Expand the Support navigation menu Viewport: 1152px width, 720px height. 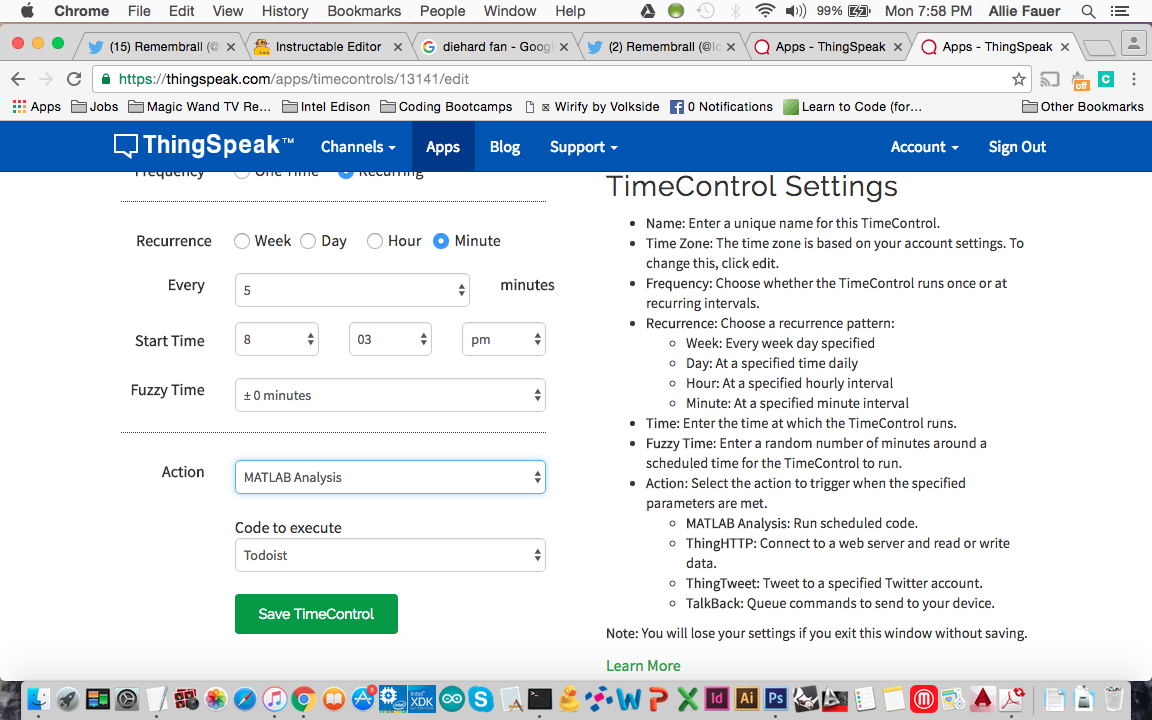pyautogui.click(x=583, y=147)
